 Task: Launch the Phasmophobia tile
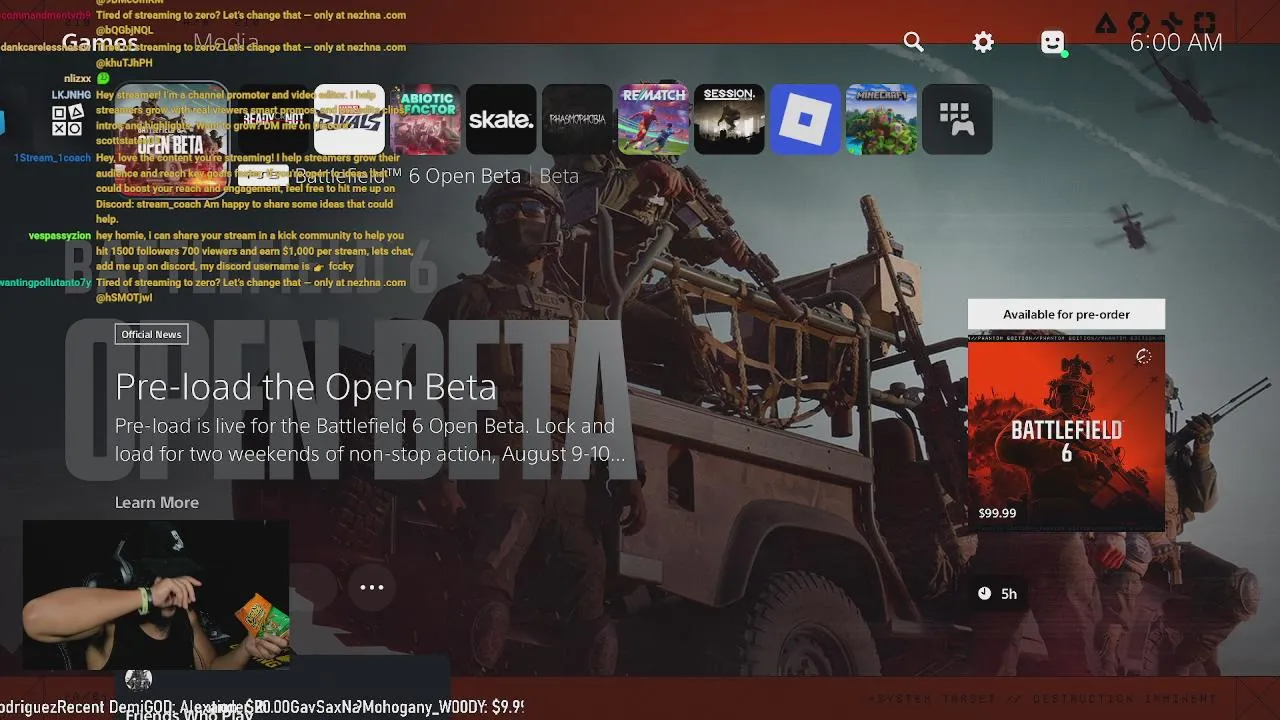click(577, 119)
